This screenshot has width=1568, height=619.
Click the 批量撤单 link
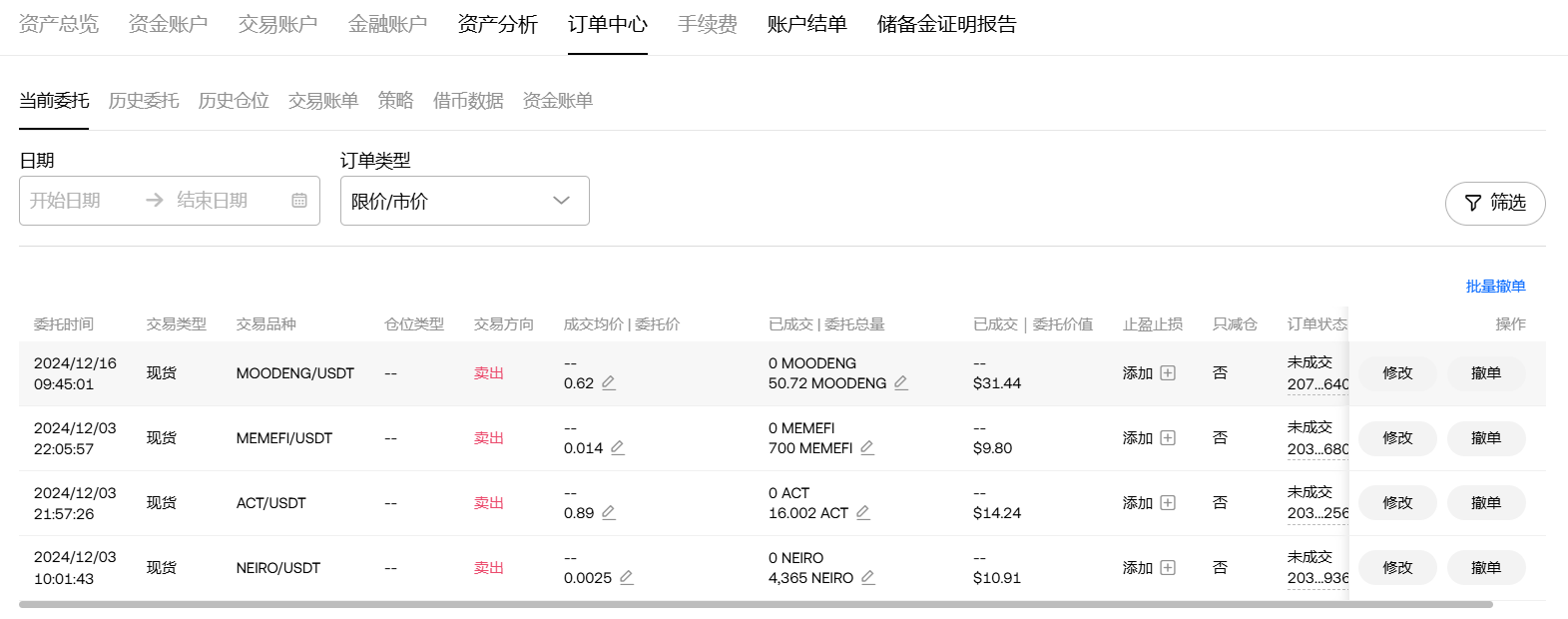click(1495, 287)
